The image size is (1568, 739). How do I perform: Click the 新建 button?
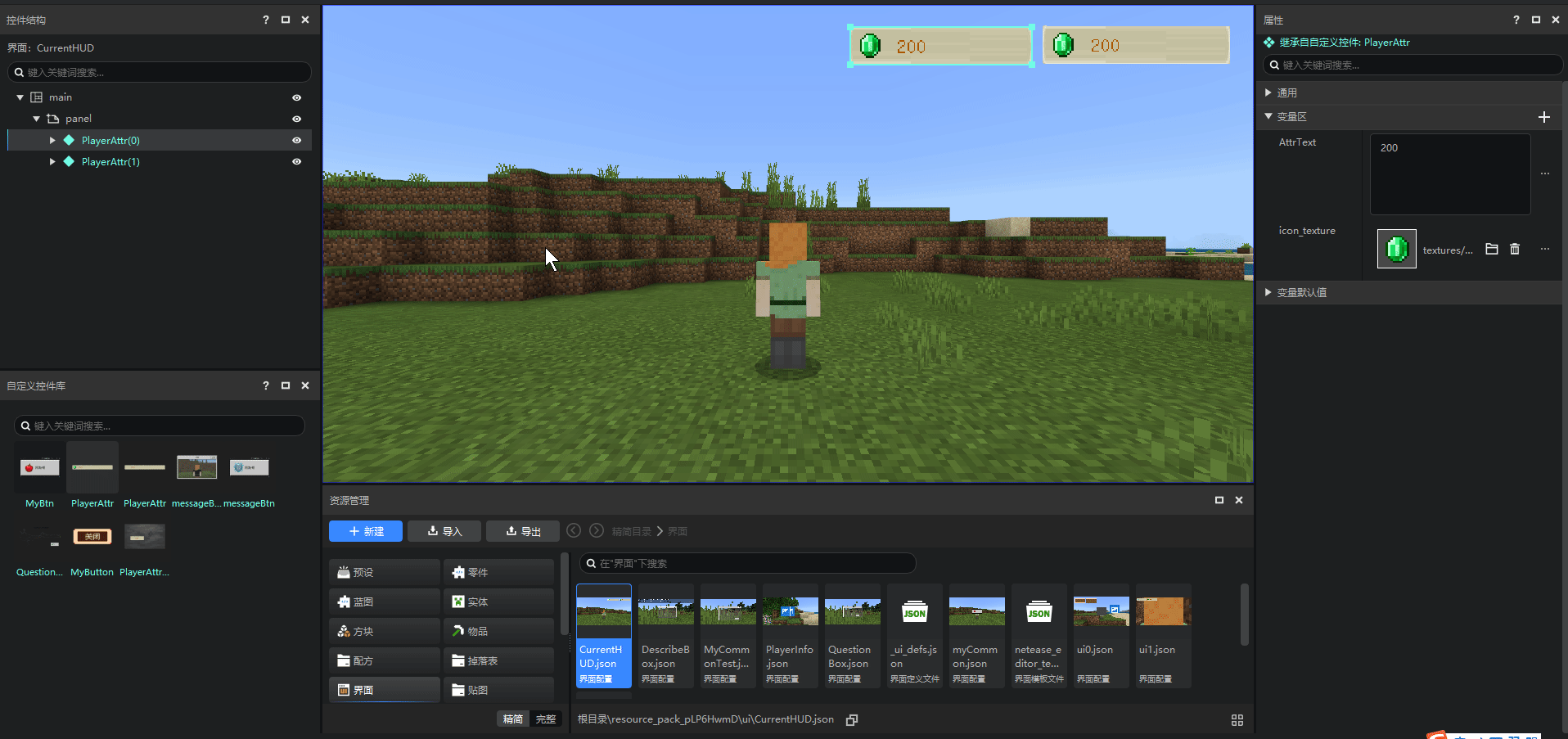click(366, 531)
